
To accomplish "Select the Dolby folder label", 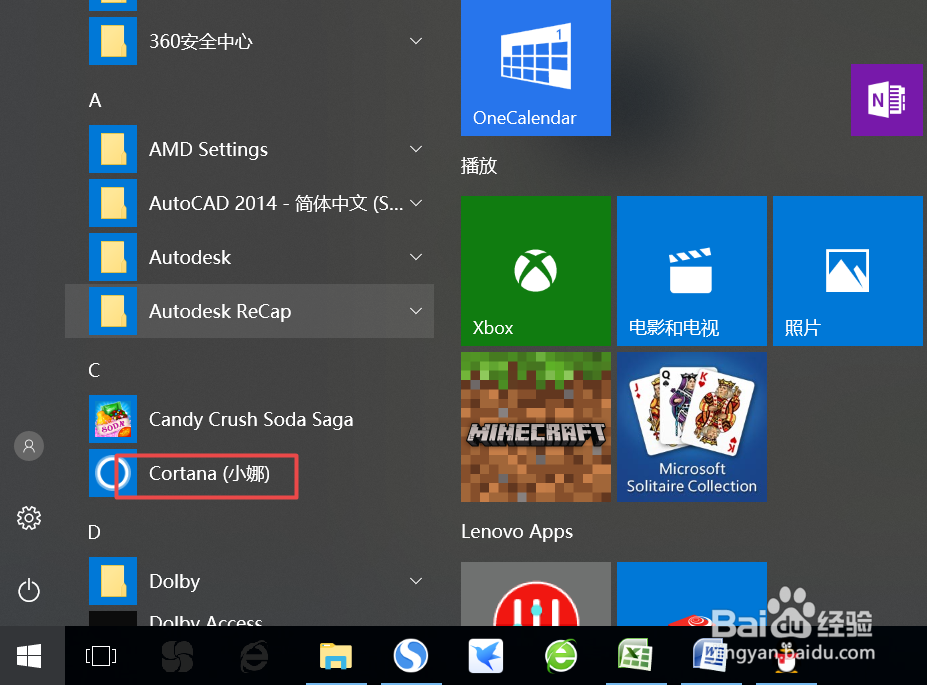I will pos(174,581).
